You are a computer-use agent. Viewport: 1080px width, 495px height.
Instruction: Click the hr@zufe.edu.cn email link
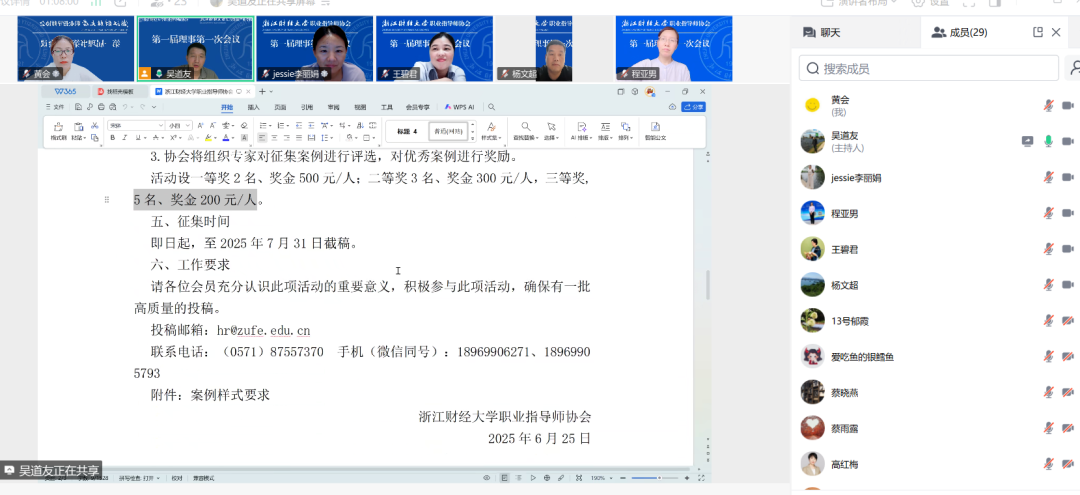[x=264, y=330]
